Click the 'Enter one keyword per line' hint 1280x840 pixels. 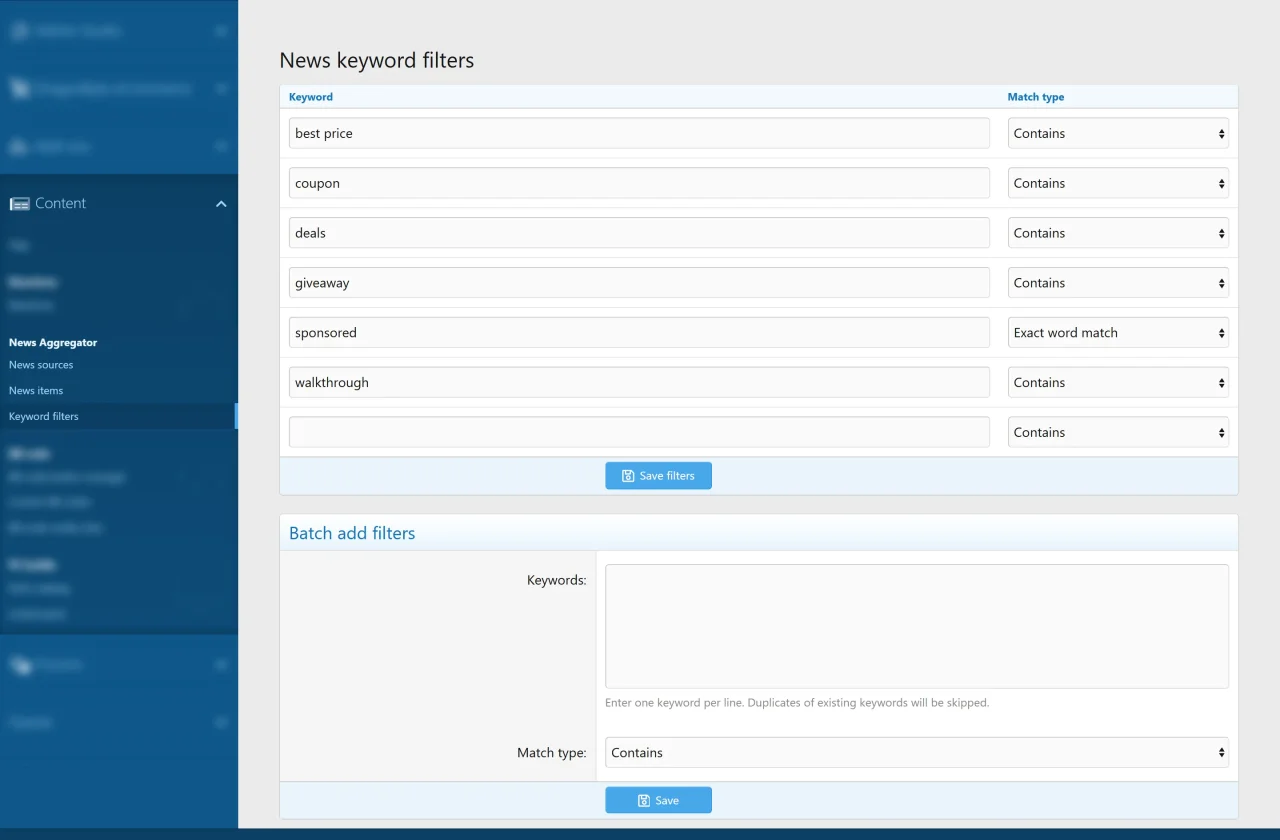tap(797, 703)
